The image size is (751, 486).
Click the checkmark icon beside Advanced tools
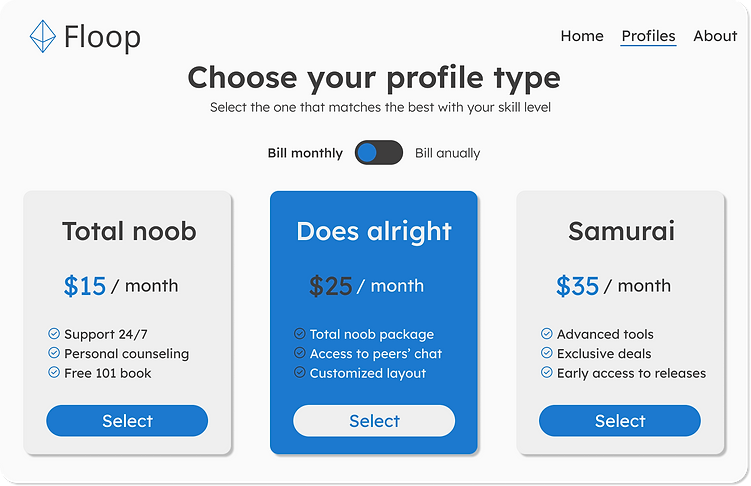pos(547,334)
